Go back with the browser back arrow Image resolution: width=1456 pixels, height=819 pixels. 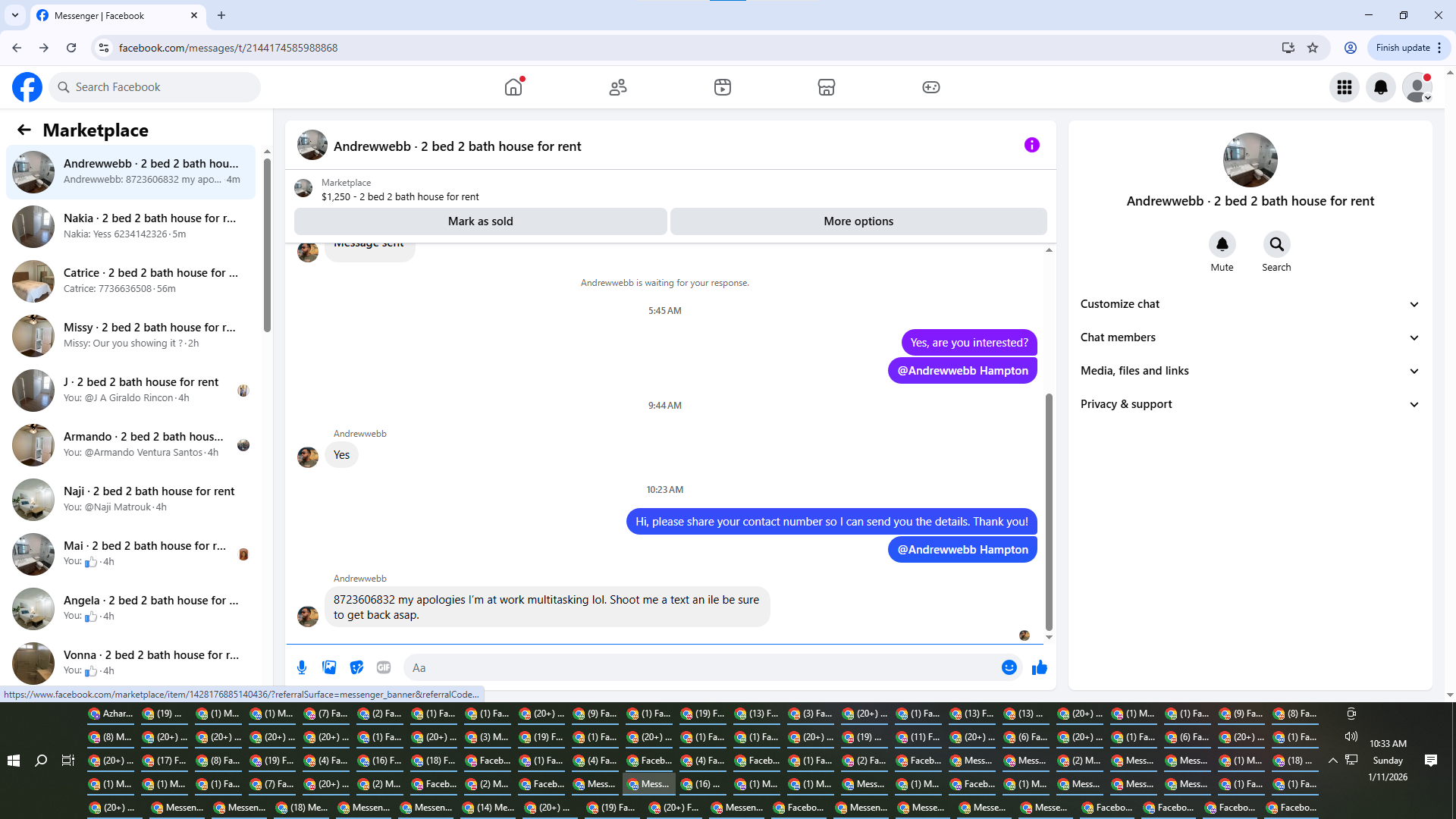point(17,48)
